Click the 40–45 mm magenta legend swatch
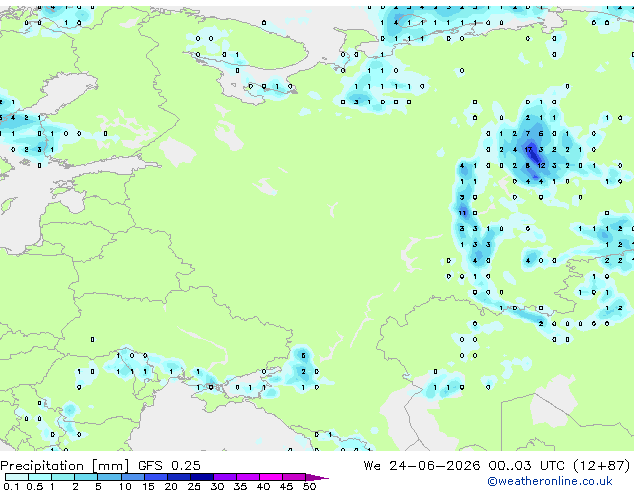This screenshot has height=490, width=634. (x=271, y=477)
